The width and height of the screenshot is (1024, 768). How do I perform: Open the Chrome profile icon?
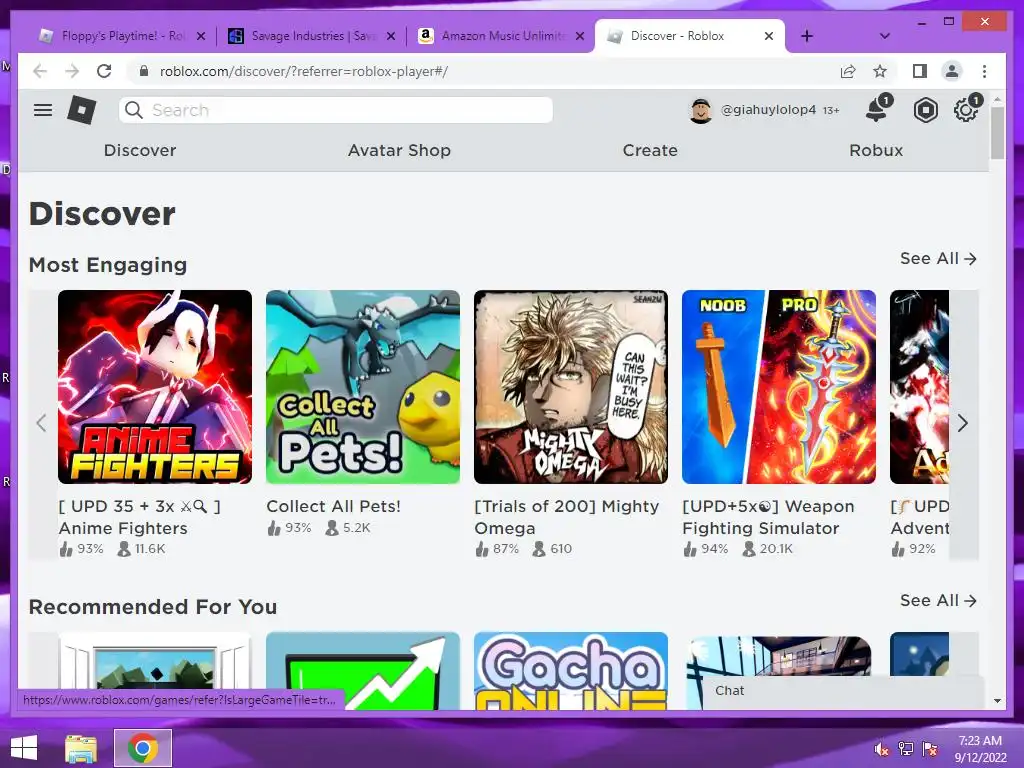pyautogui.click(x=952, y=71)
